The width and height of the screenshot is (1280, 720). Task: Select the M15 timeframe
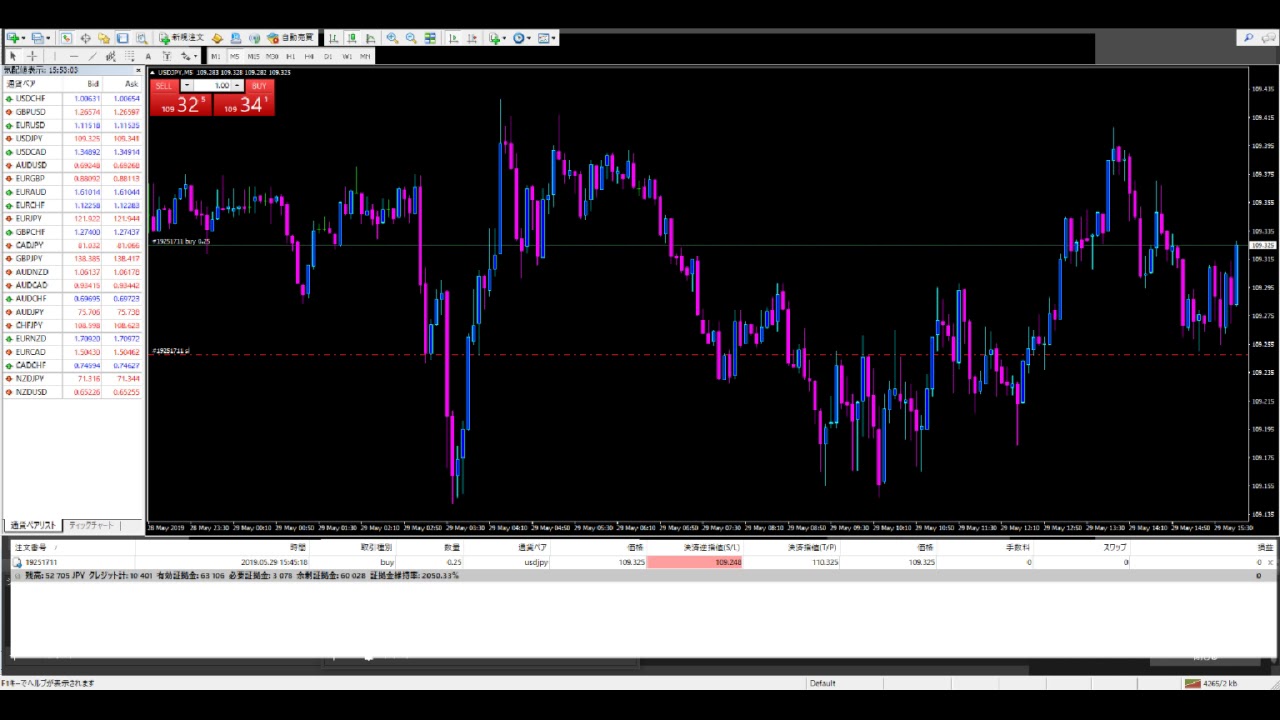254,57
